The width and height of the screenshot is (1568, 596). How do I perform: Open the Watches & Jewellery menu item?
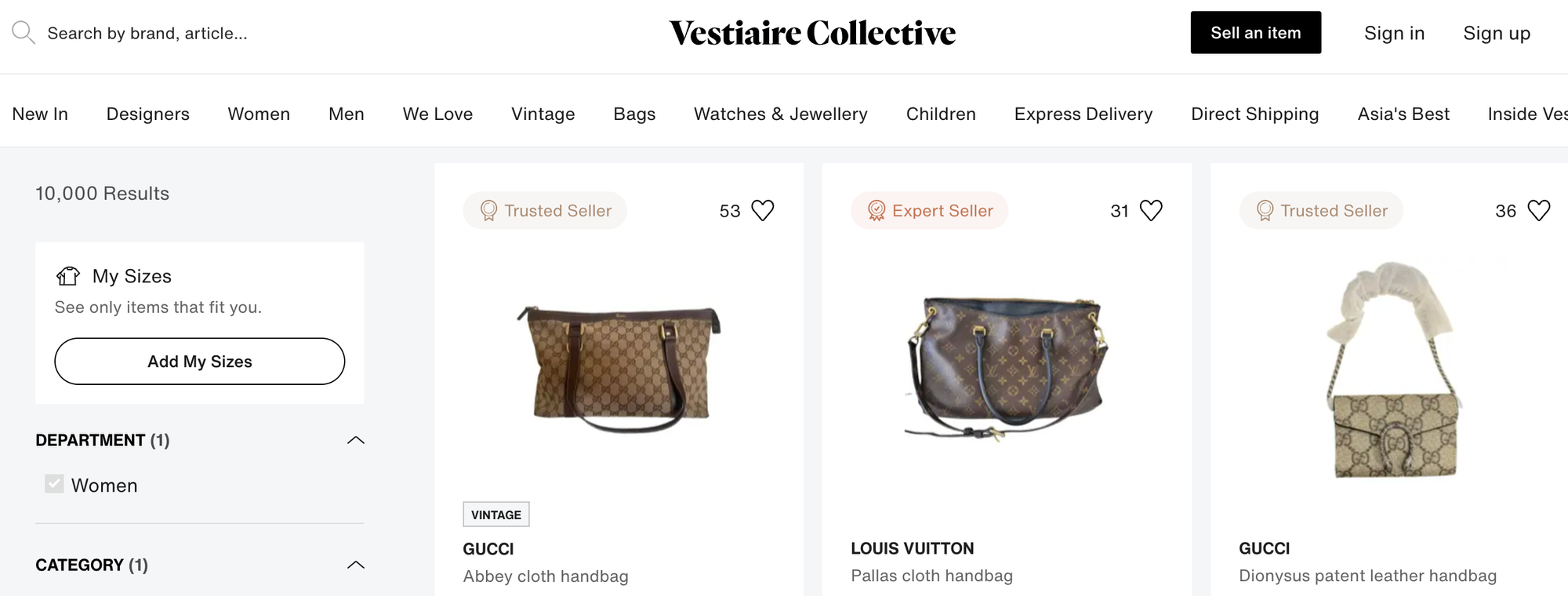click(x=780, y=114)
